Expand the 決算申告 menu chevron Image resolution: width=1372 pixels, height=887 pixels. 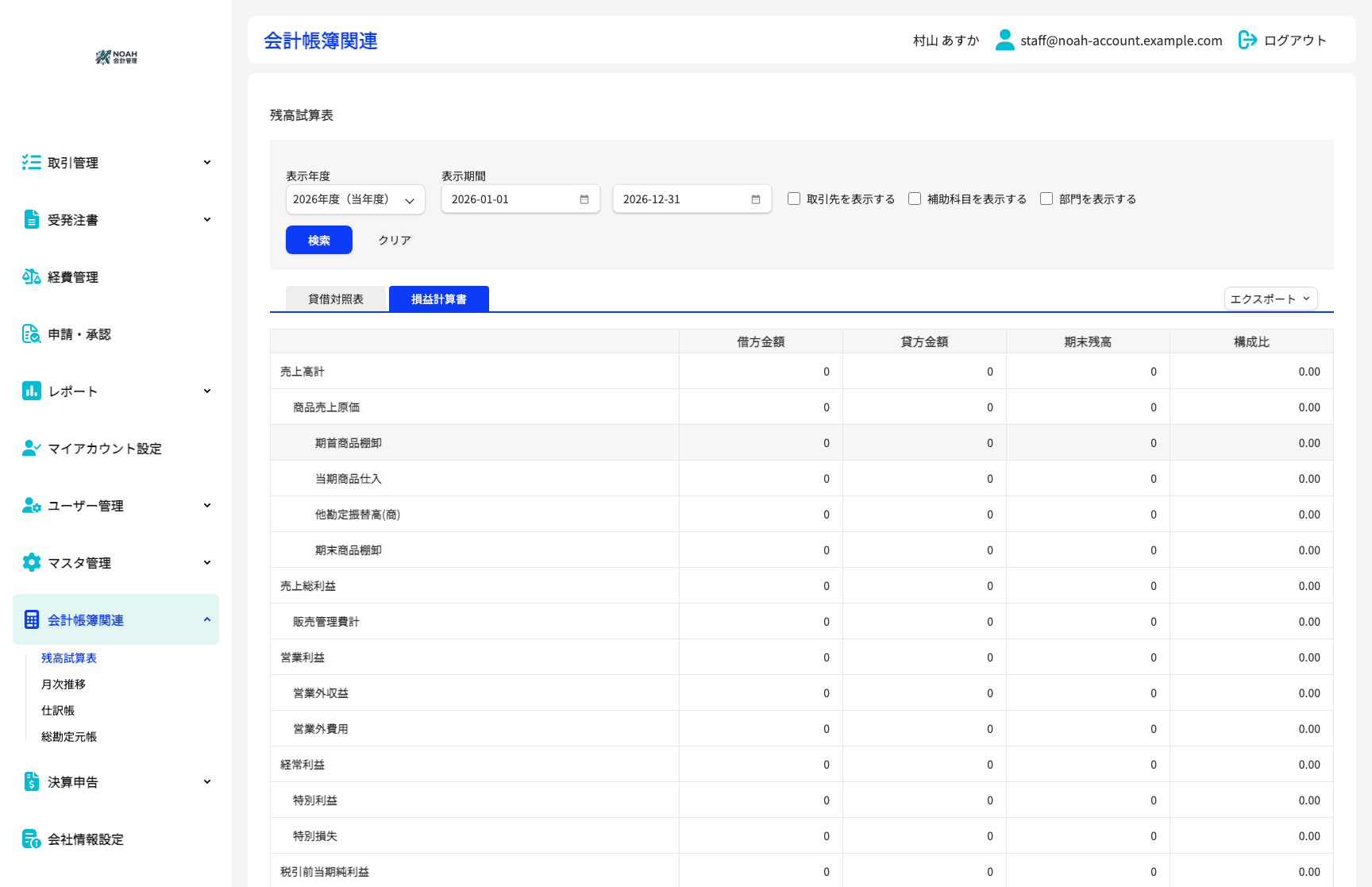pos(207,781)
